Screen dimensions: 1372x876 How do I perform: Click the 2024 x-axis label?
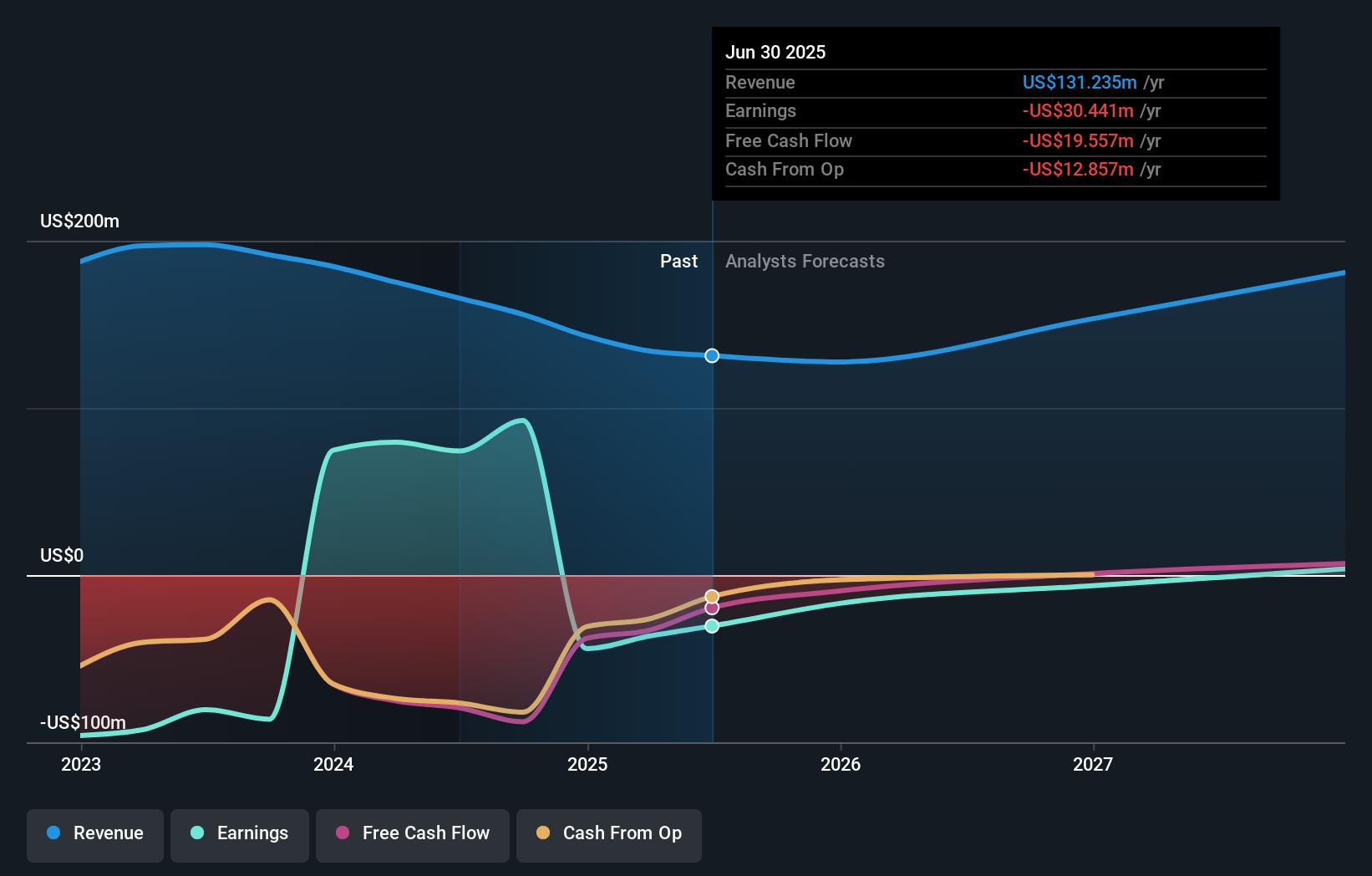coord(333,764)
